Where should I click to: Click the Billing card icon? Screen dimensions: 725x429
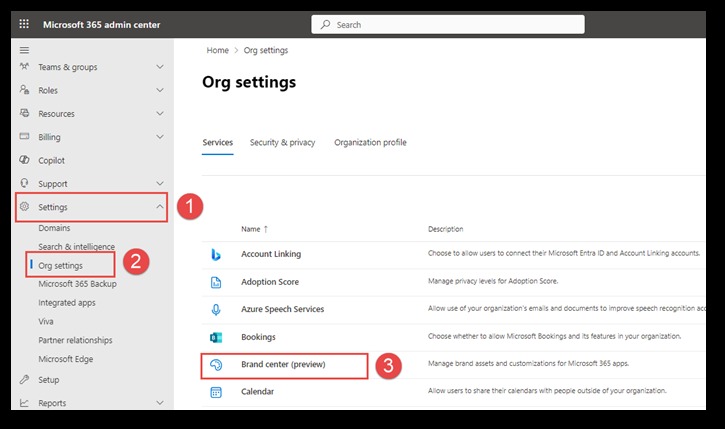click(25, 136)
